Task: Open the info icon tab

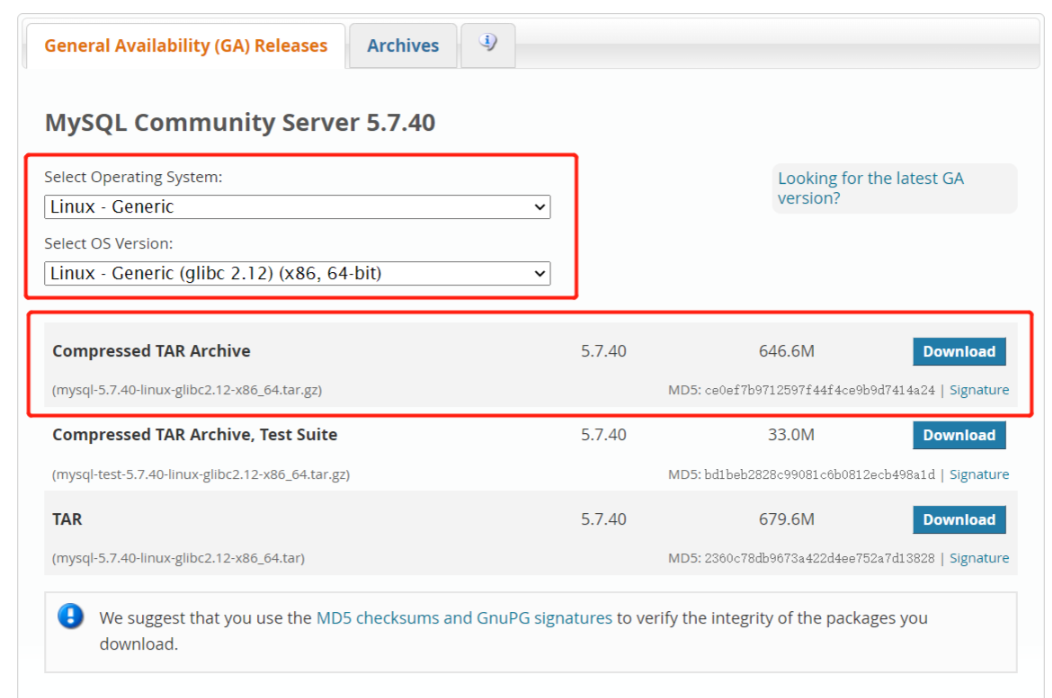Action: tap(488, 44)
